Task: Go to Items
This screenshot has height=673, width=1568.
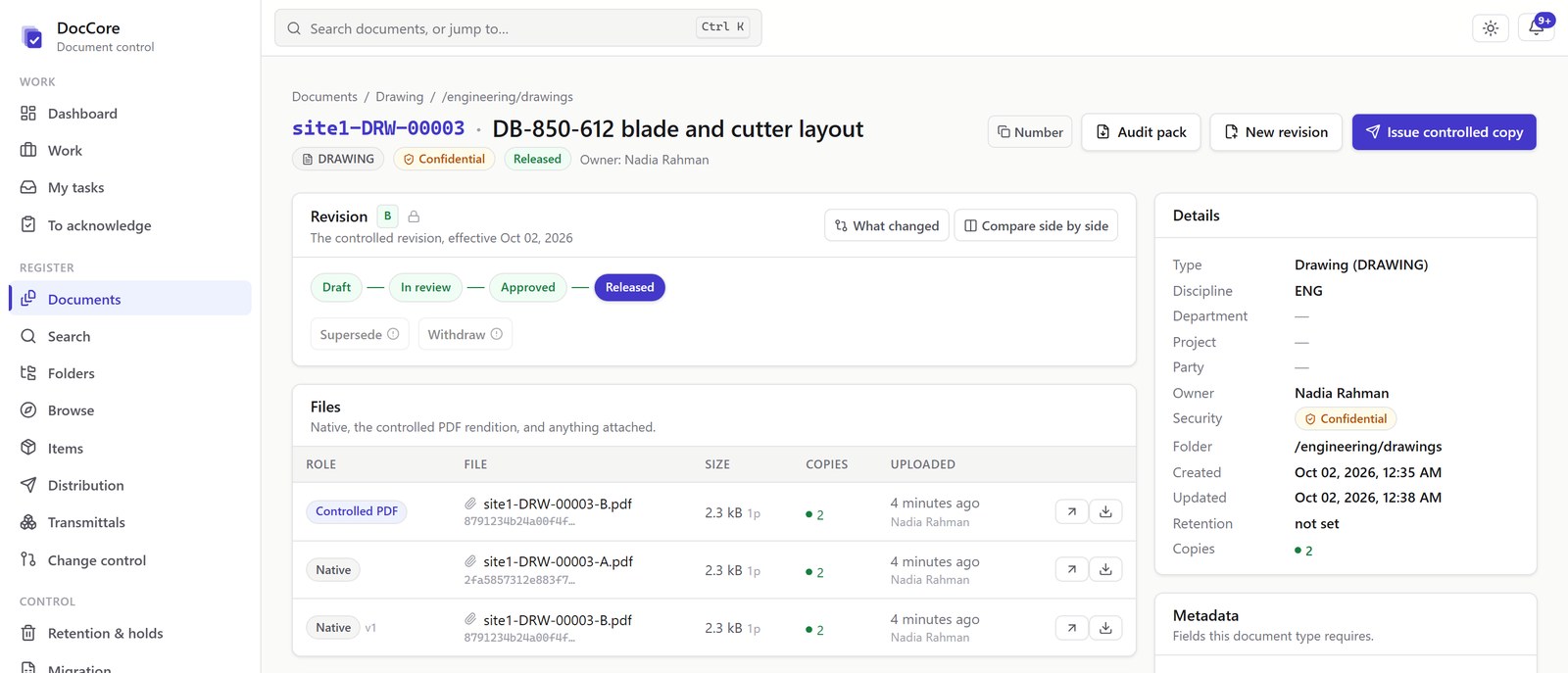Action: [x=130, y=449]
